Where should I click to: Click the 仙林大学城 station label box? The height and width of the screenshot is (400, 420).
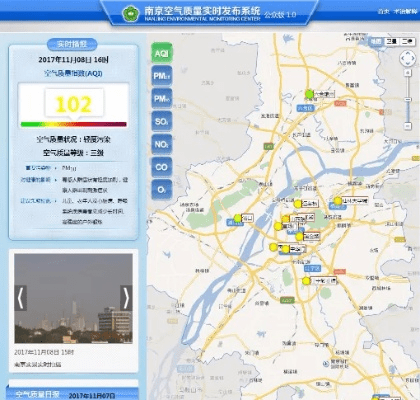355,201
